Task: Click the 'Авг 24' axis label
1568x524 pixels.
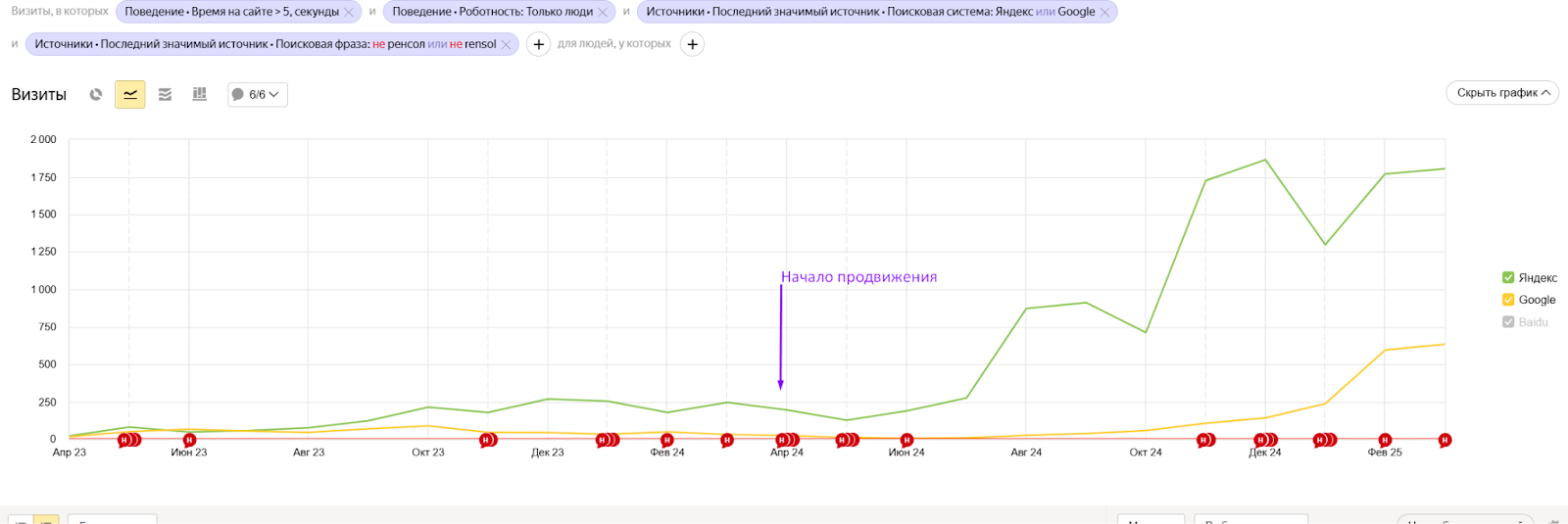Action: [x=1026, y=453]
